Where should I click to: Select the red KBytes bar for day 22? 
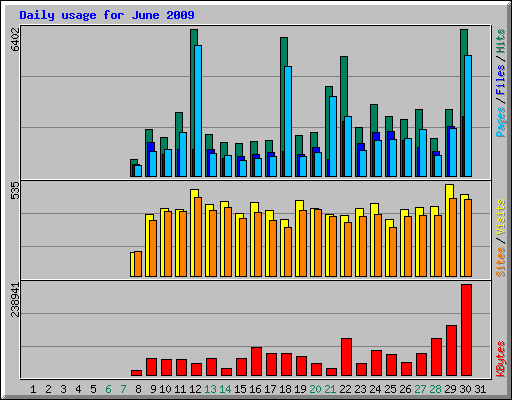pos(346,357)
